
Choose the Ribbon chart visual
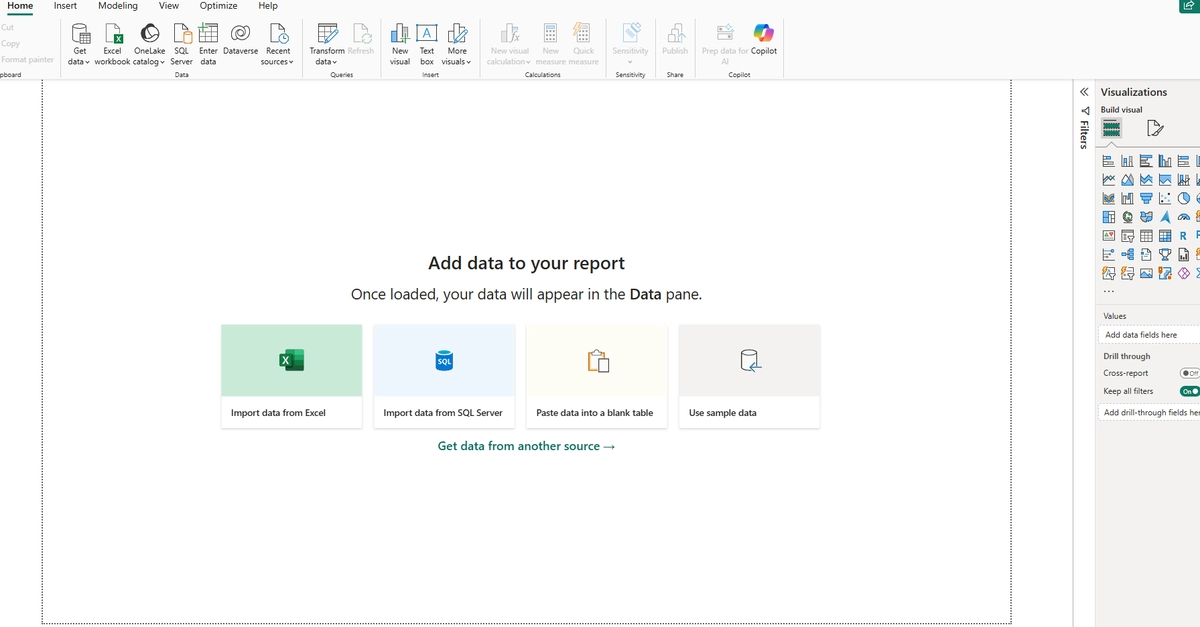point(1108,198)
